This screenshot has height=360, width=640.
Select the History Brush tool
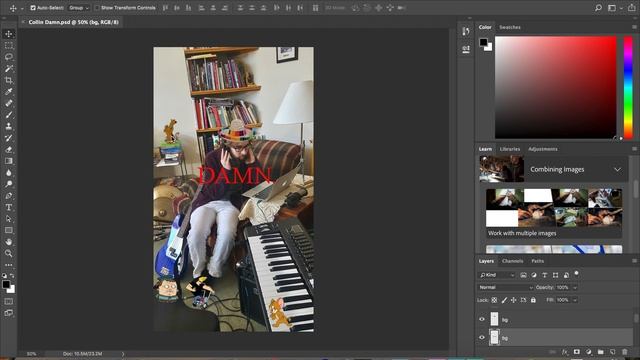9,138
